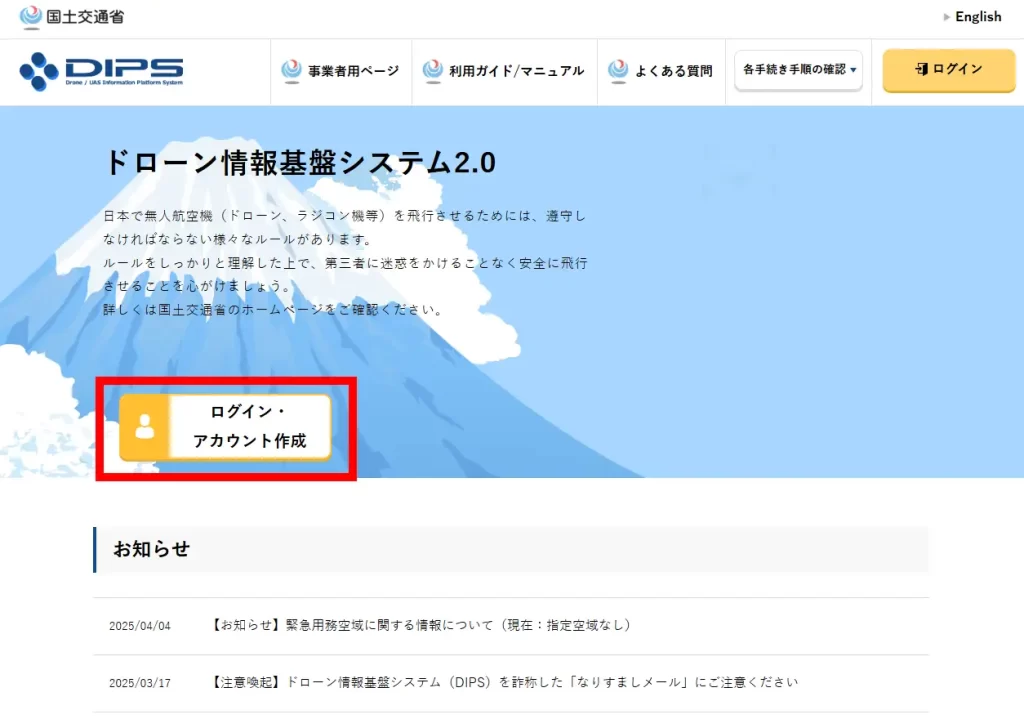Open the 事業者用ページ menu item
The image size is (1024, 719).
pos(353,71)
